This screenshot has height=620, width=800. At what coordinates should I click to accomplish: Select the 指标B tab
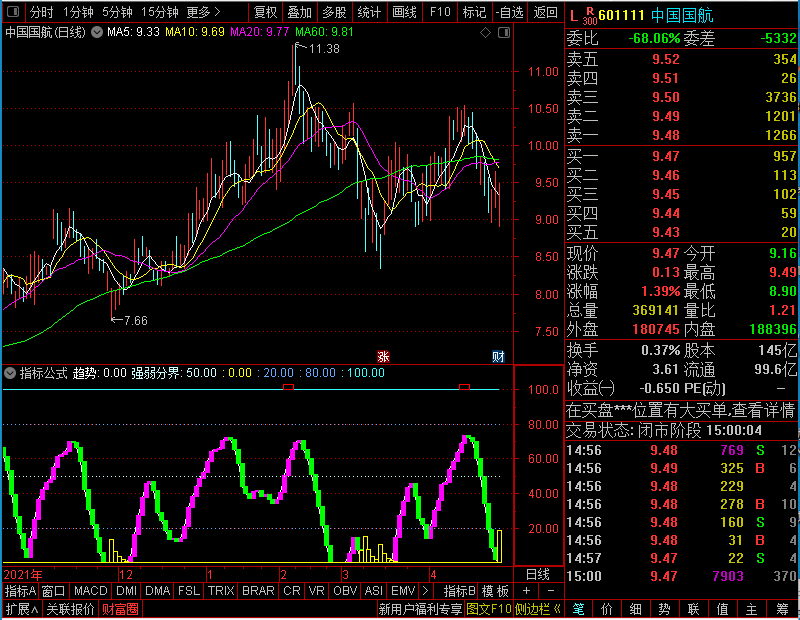(460, 591)
